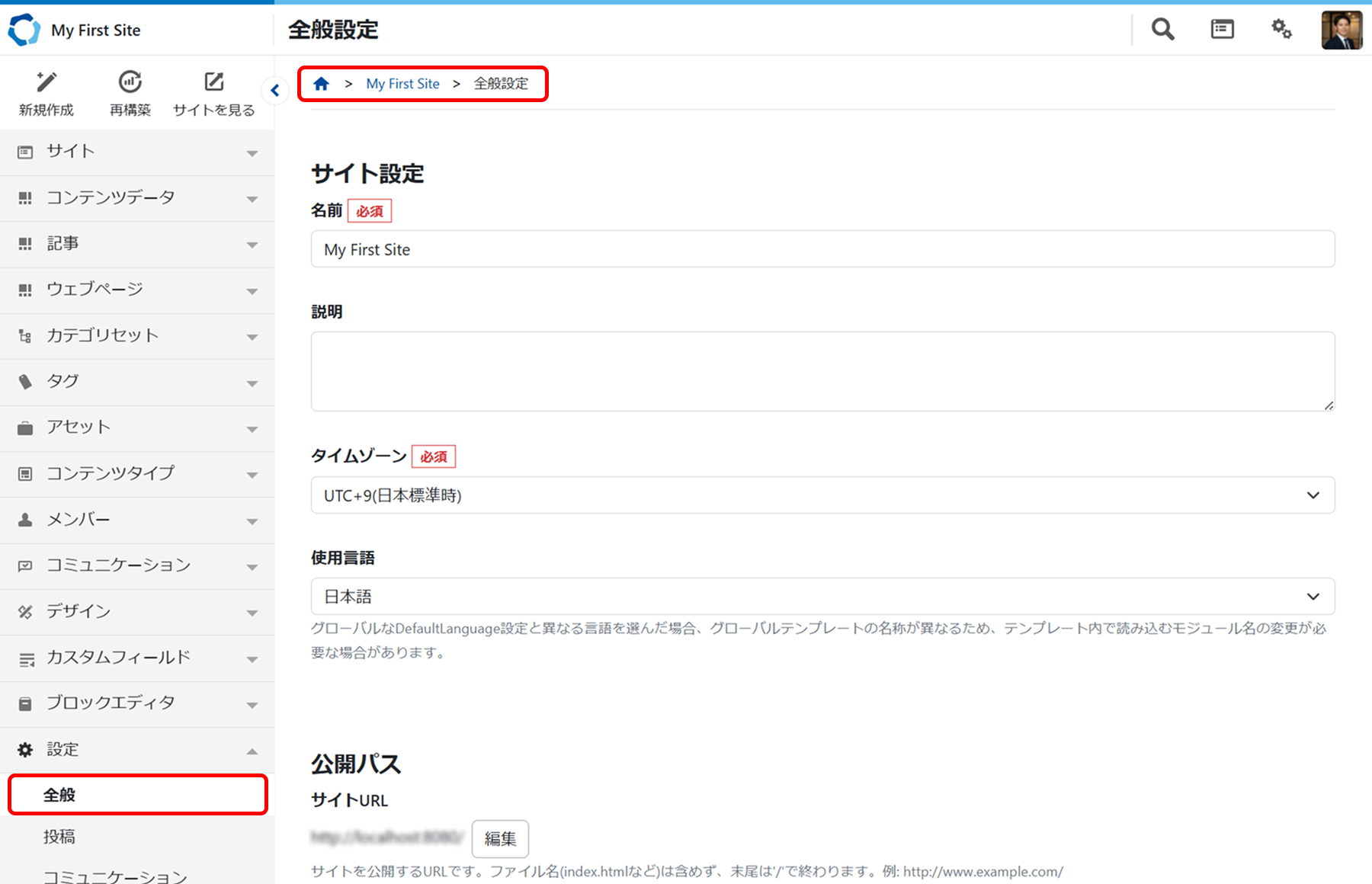Click the search magnifier icon in header
This screenshot has height=884, width=1372.
point(1162,30)
